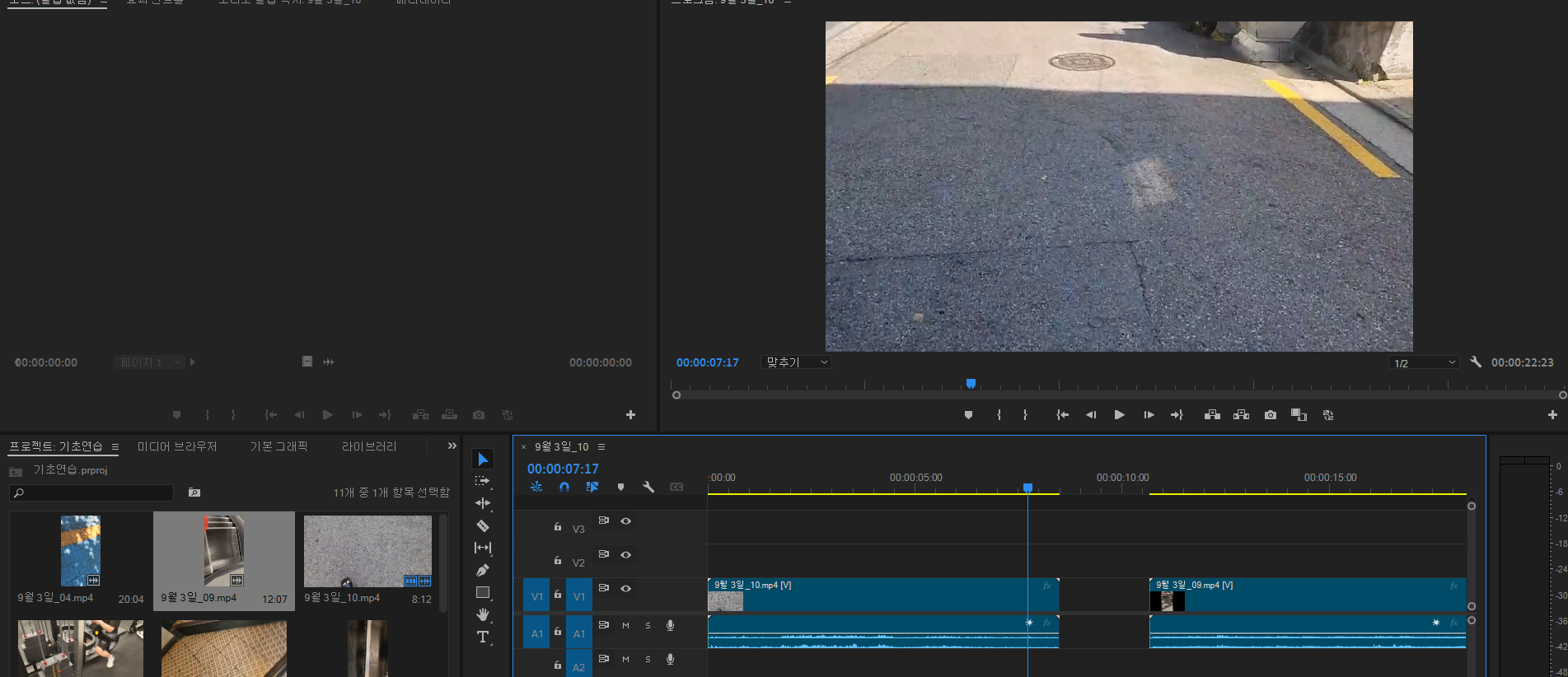This screenshot has height=677, width=1568.
Task: Switch to the 미디어 브라우저 tab
Action: pos(177,446)
